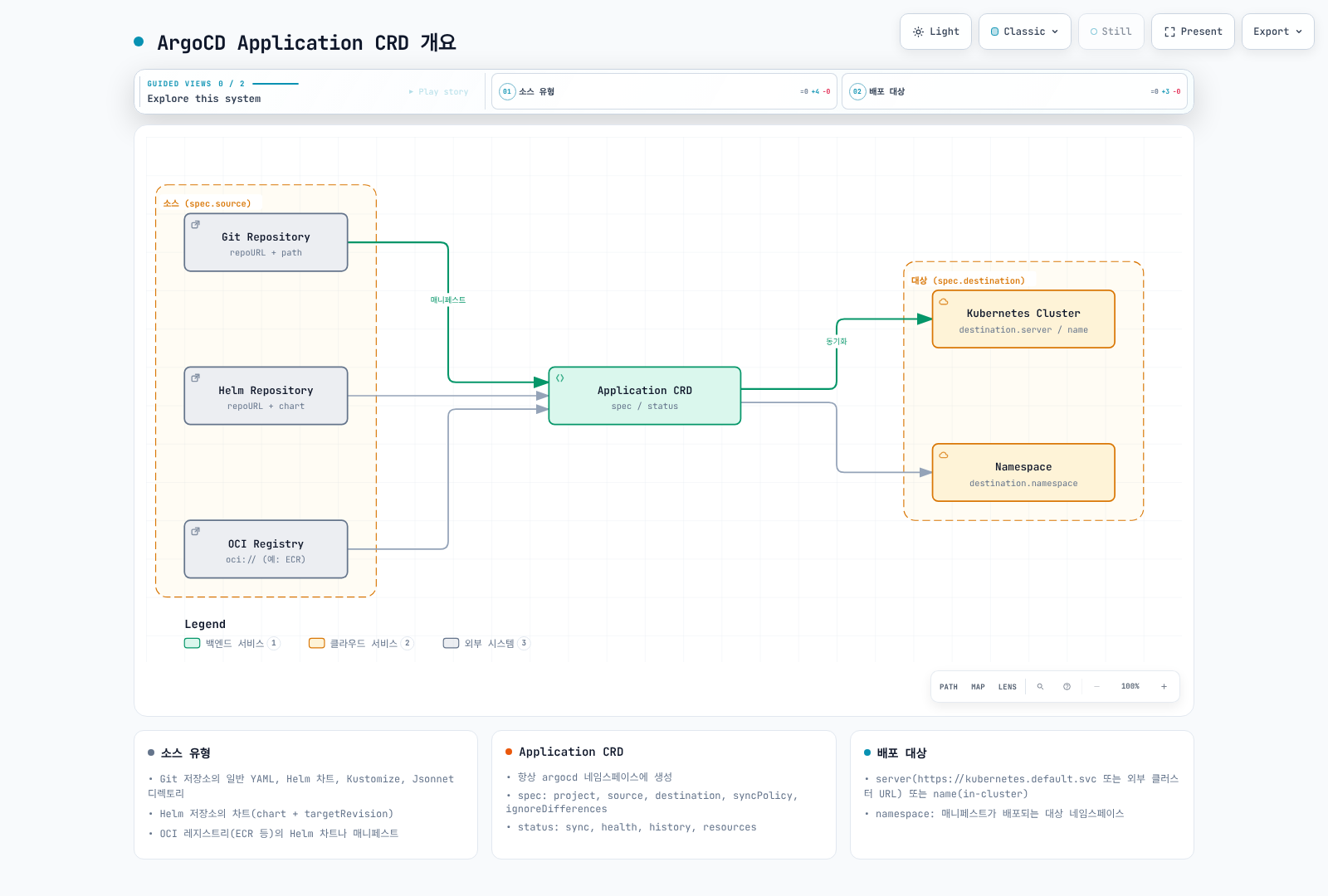Click the Application CRD code icon
Image resolution: width=1328 pixels, height=896 pixels.
coord(560,378)
